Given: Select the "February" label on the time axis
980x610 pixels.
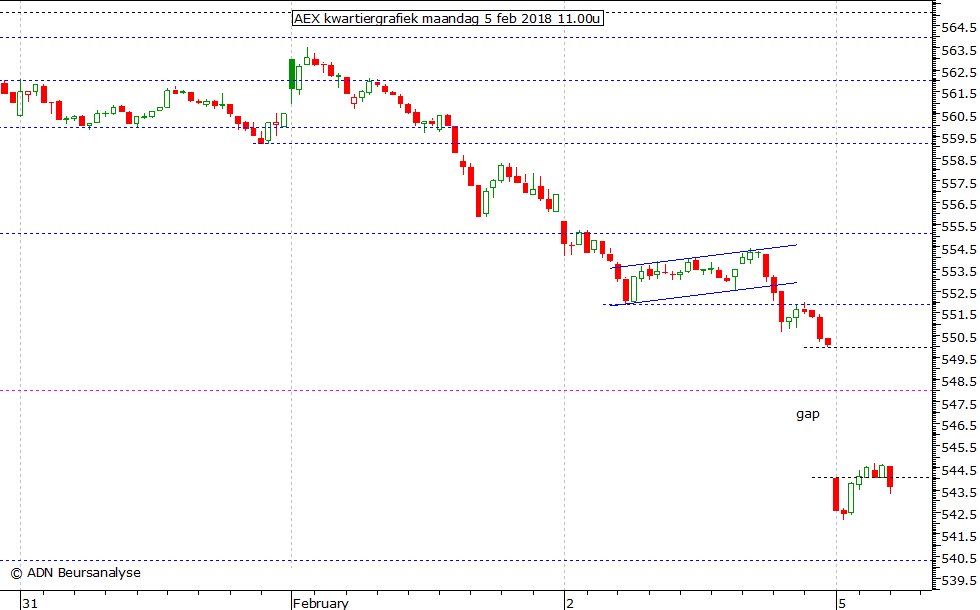Looking at the screenshot, I should [321, 603].
